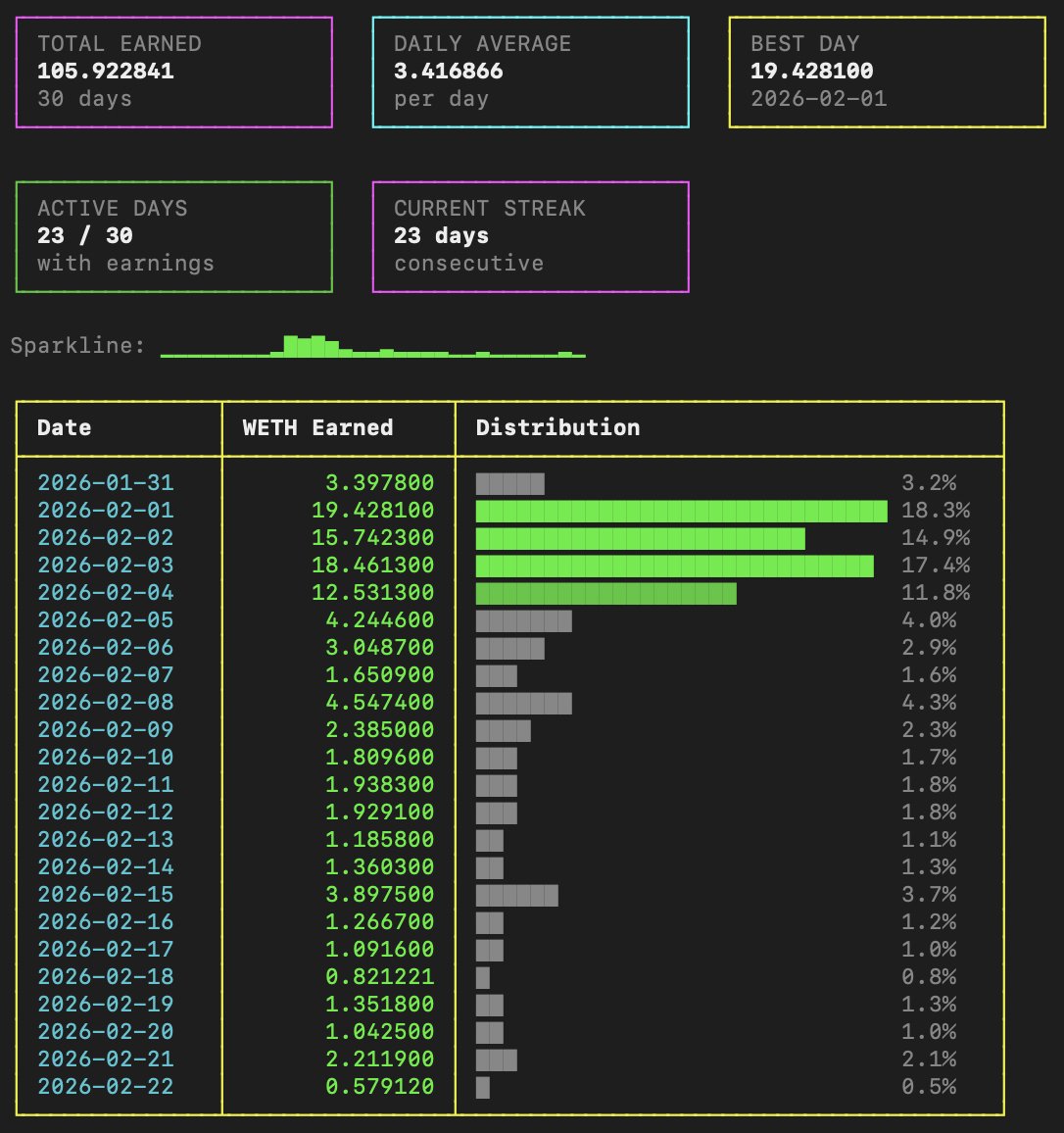
Task: Click the 2026-02-04 row bar
Action: pyautogui.click(x=605, y=592)
